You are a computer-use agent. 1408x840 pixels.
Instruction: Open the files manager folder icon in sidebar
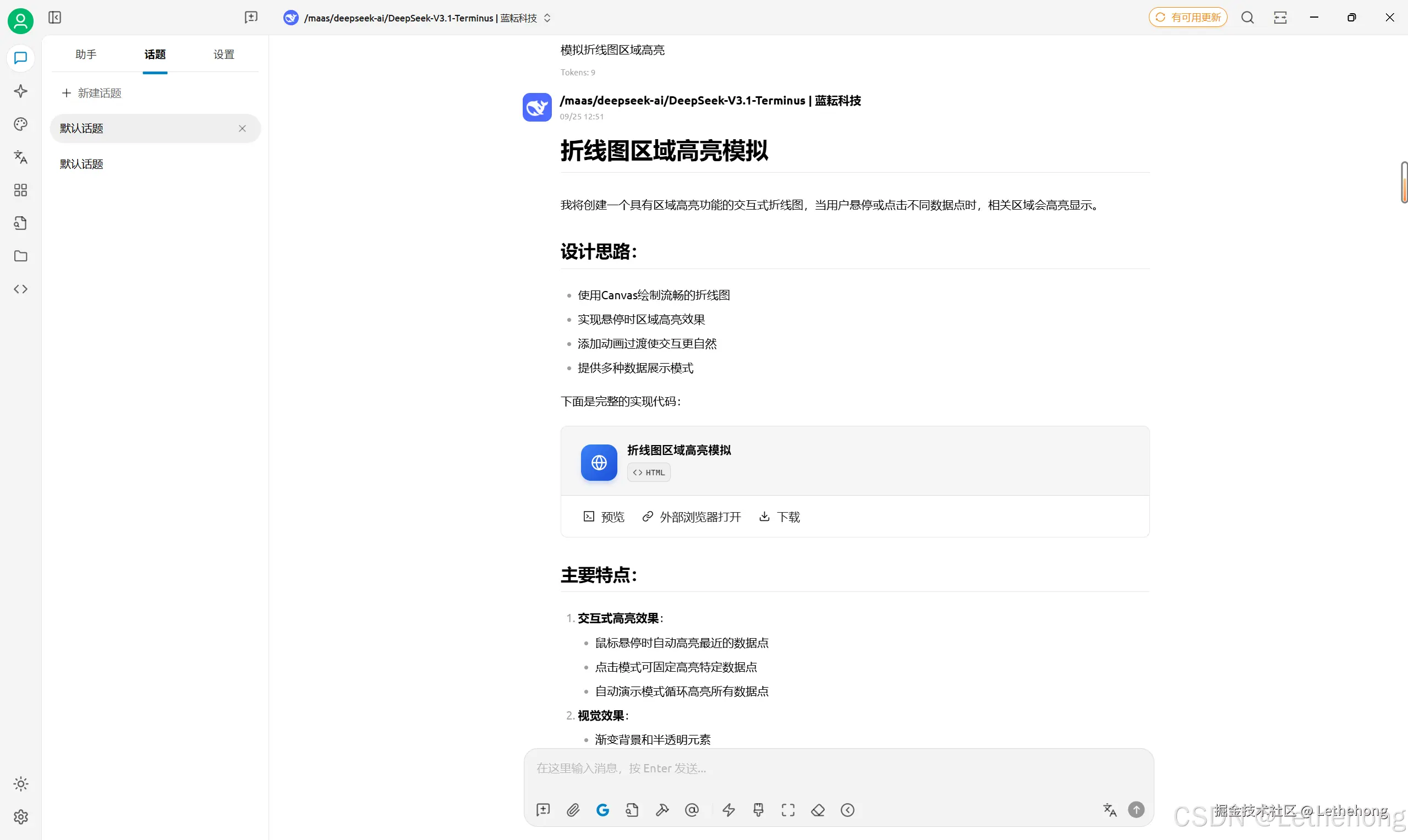pos(20,256)
